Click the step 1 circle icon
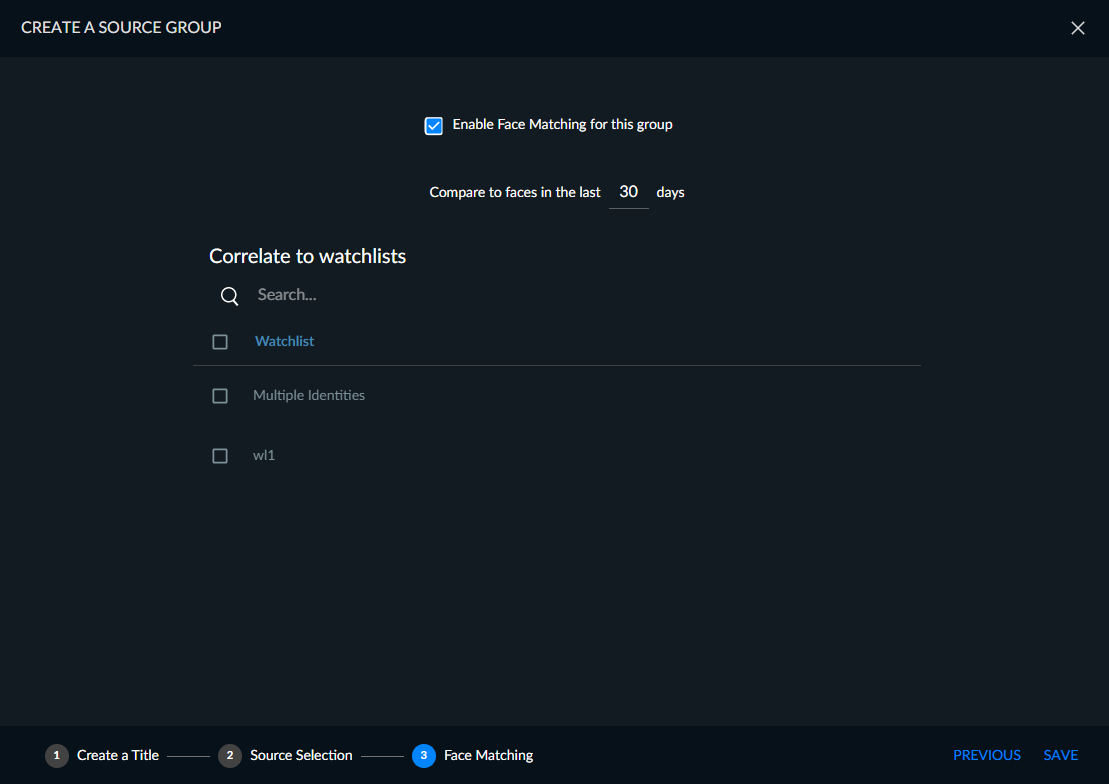Screen dimensions: 1109x784 (57, 755)
